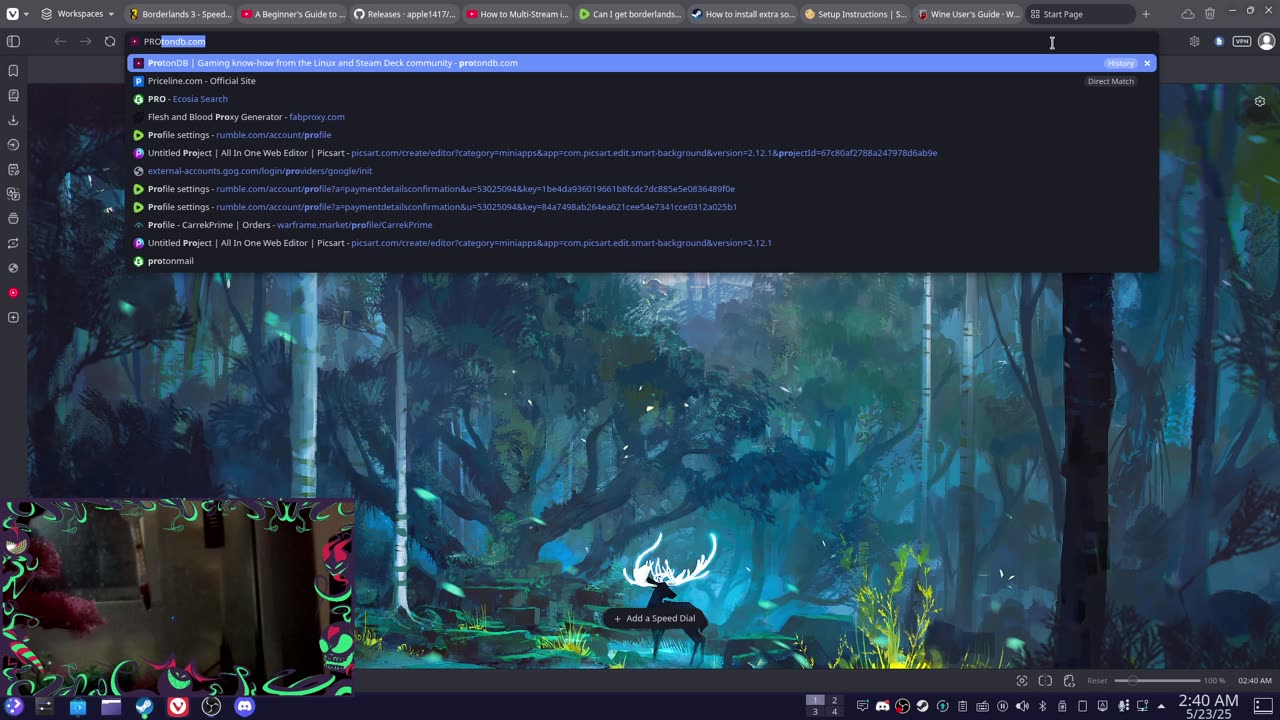Switch to the Releases apple1417 GitHub tab
Image resolution: width=1280 pixels, height=720 pixels.
405,14
